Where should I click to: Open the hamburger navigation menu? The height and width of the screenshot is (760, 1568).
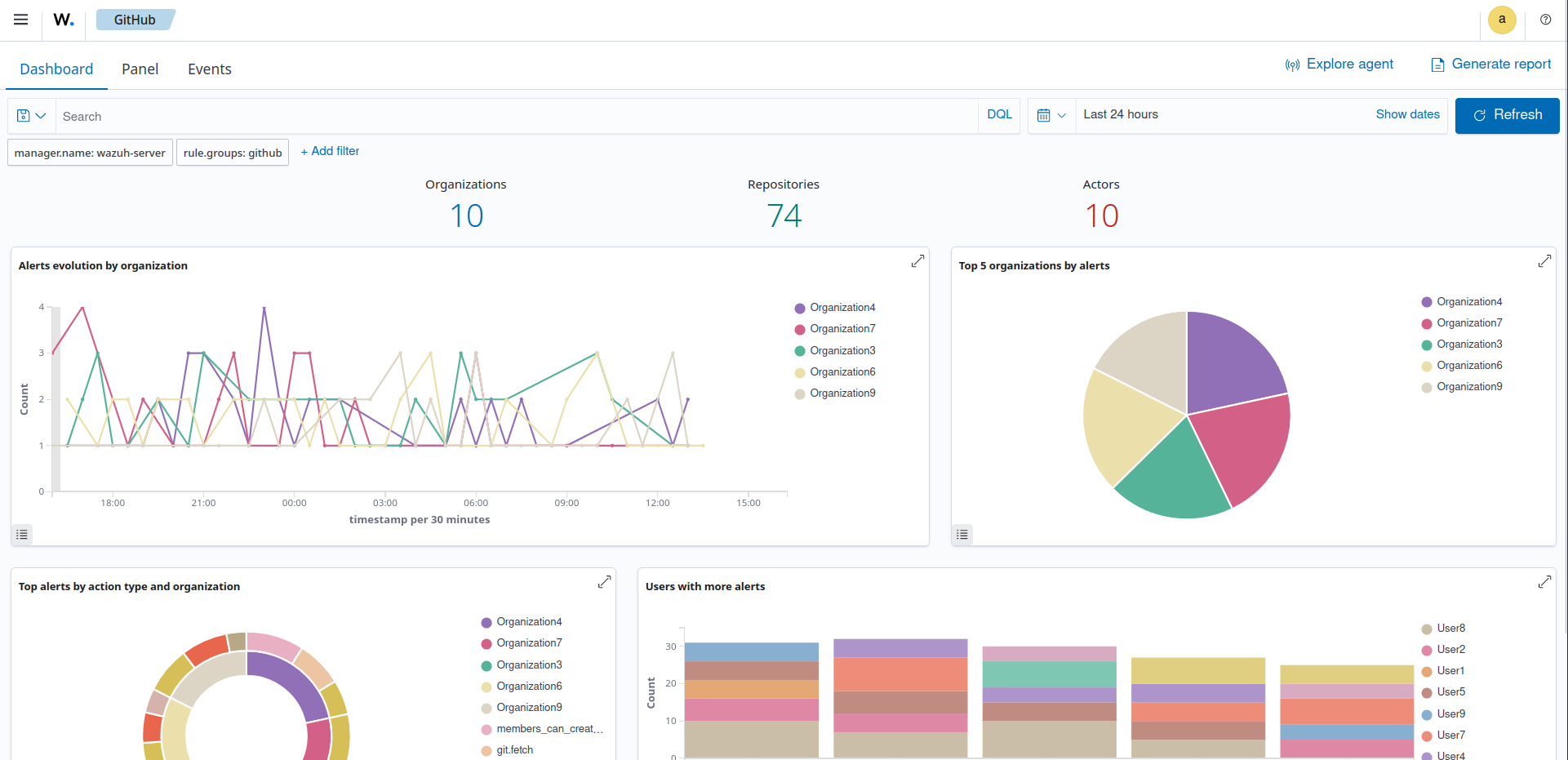[21, 20]
